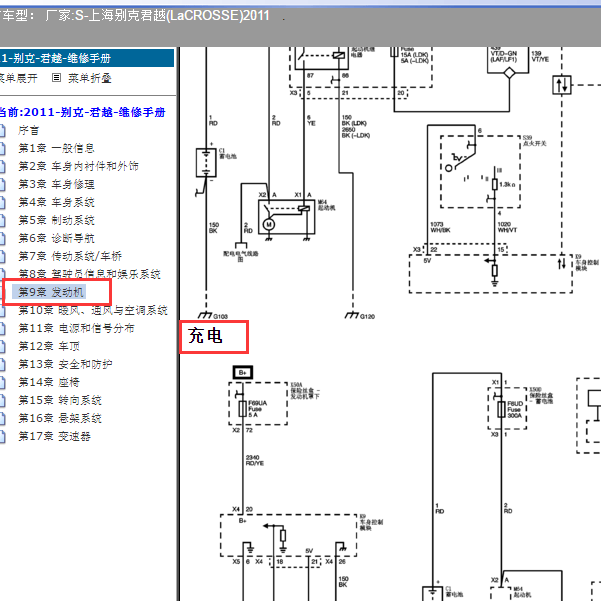
Task: Click the 充电 heading in the diagram
Action: point(205,336)
